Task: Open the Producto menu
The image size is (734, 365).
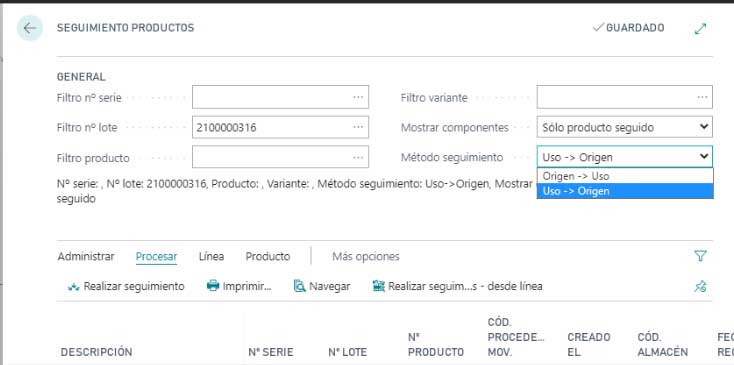Action: (x=268, y=256)
